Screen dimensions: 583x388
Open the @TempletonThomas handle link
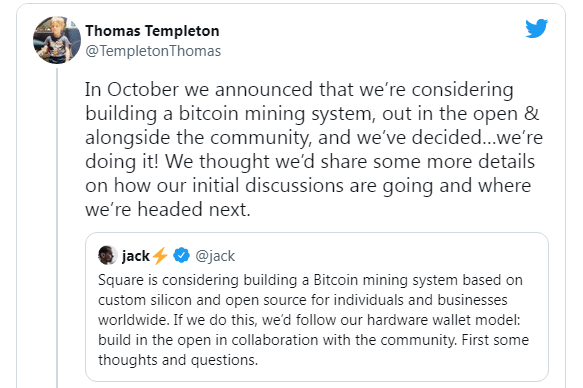pyautogui.click(x=153, y=51)
